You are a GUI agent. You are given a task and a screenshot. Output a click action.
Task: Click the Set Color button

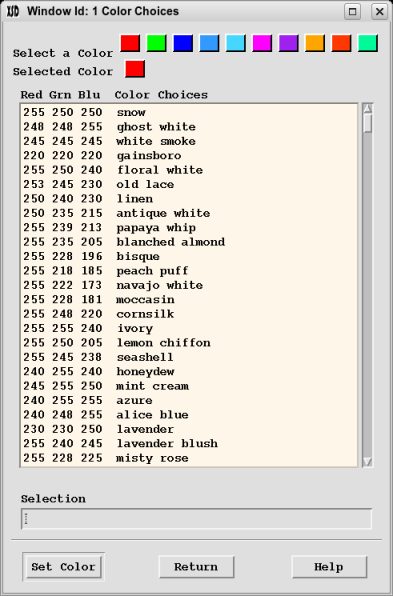pos(63,567)
